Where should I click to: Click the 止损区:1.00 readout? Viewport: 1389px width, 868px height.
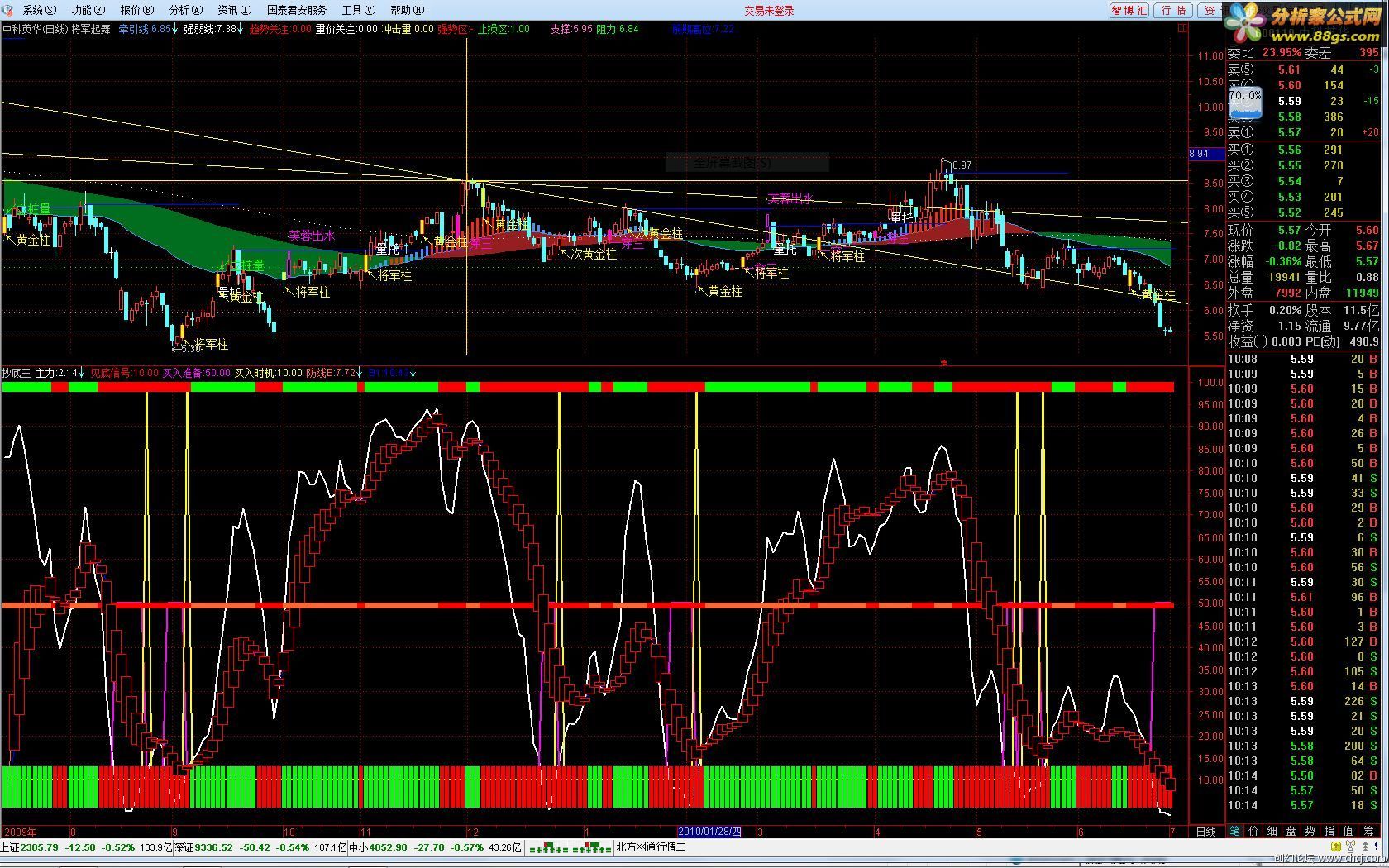click(x=504, y=29)
